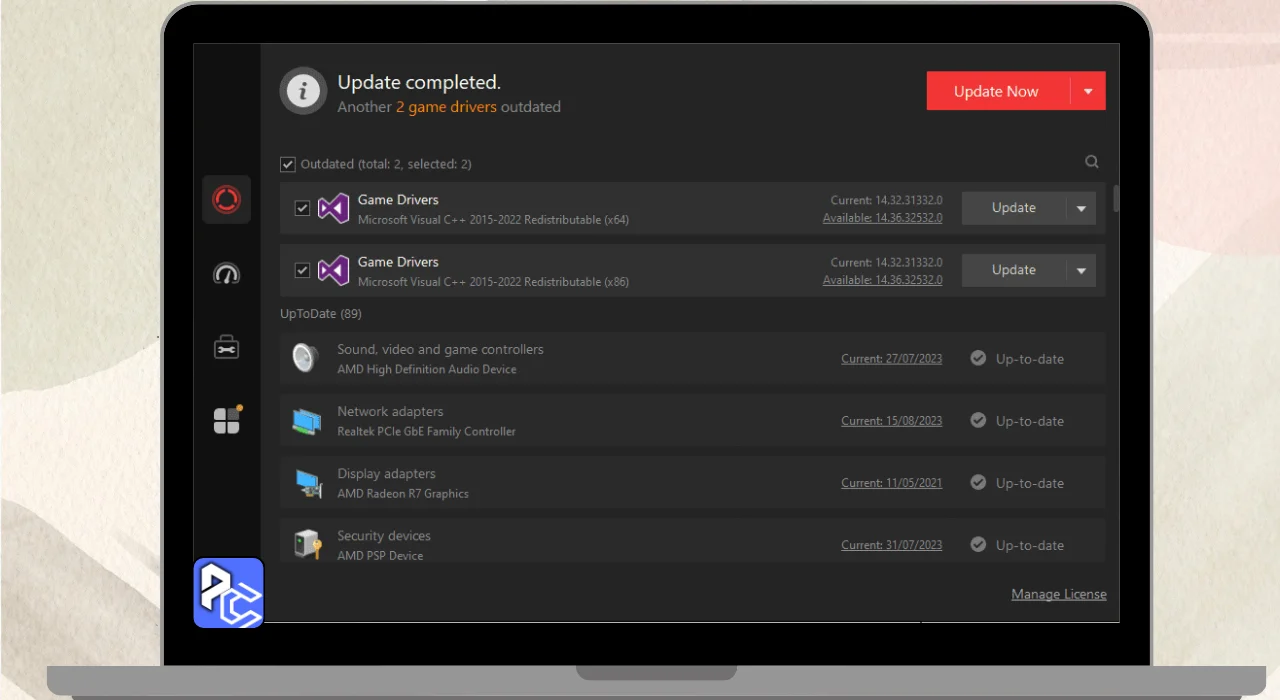Click the red Update Now button
Image resolution: width=1280 pixels, height=700 pixels.
point(997,91)
